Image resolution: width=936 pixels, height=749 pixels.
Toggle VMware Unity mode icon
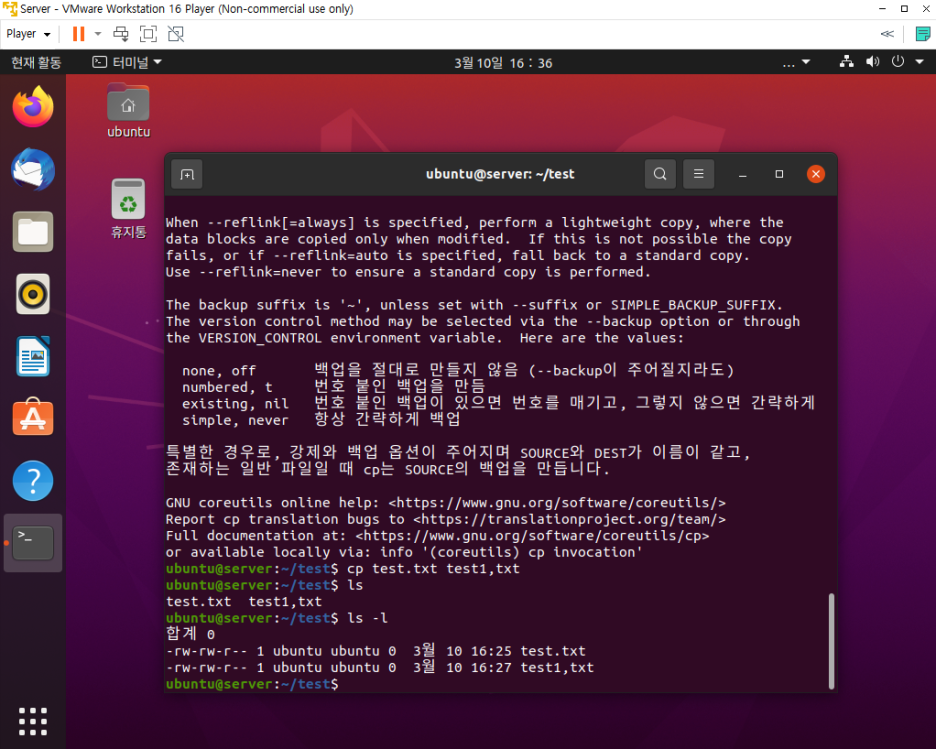click(176, 34)
